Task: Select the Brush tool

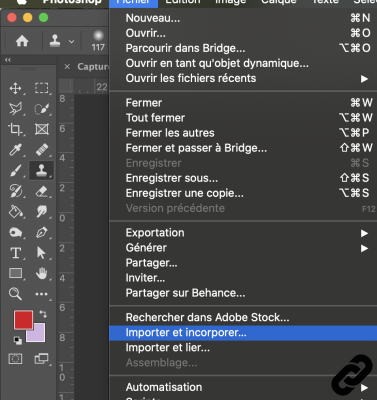Action: click(15, 170)
